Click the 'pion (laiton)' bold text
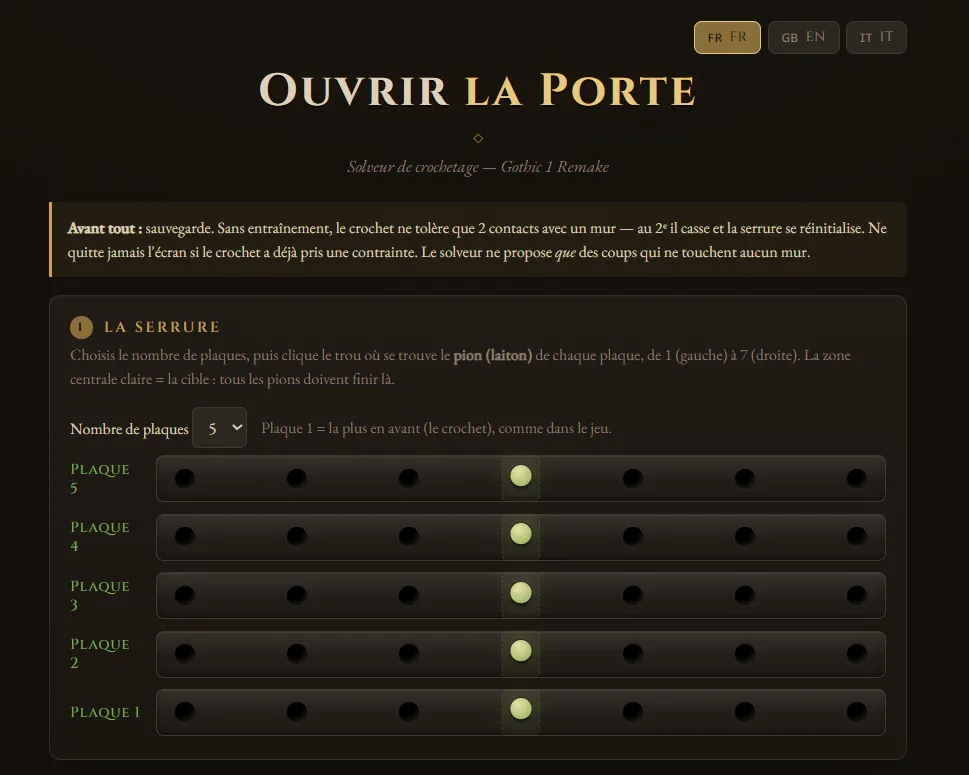The height and width of the screenshot is (775, 969). (493, 355)
